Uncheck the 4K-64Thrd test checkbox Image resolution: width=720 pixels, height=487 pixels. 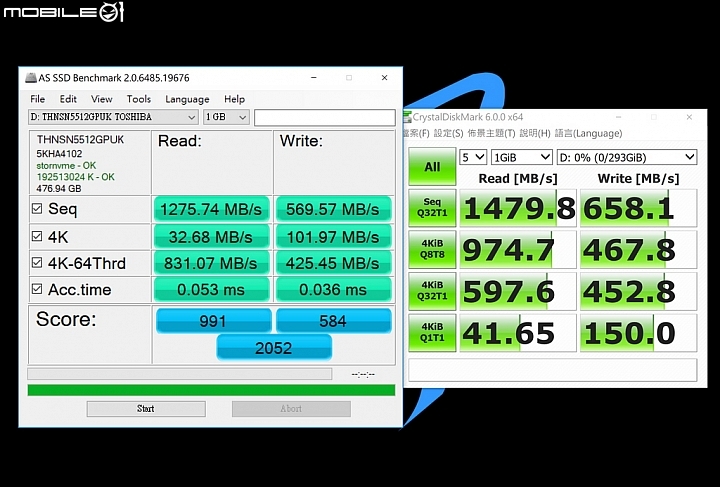[37, 263]
